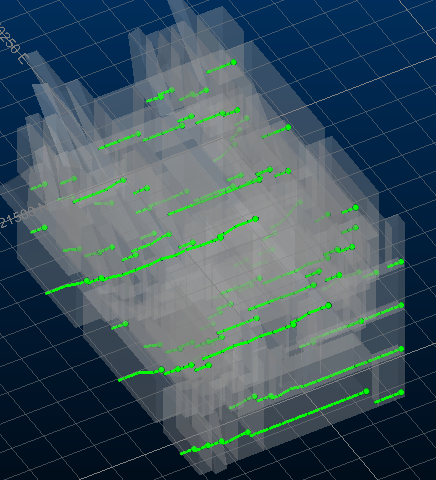Select the right-edge marker of the second-lowest long trace
The height and width of the screenshot is (480, 436).
pyautogui.click(x=401, y=349)
